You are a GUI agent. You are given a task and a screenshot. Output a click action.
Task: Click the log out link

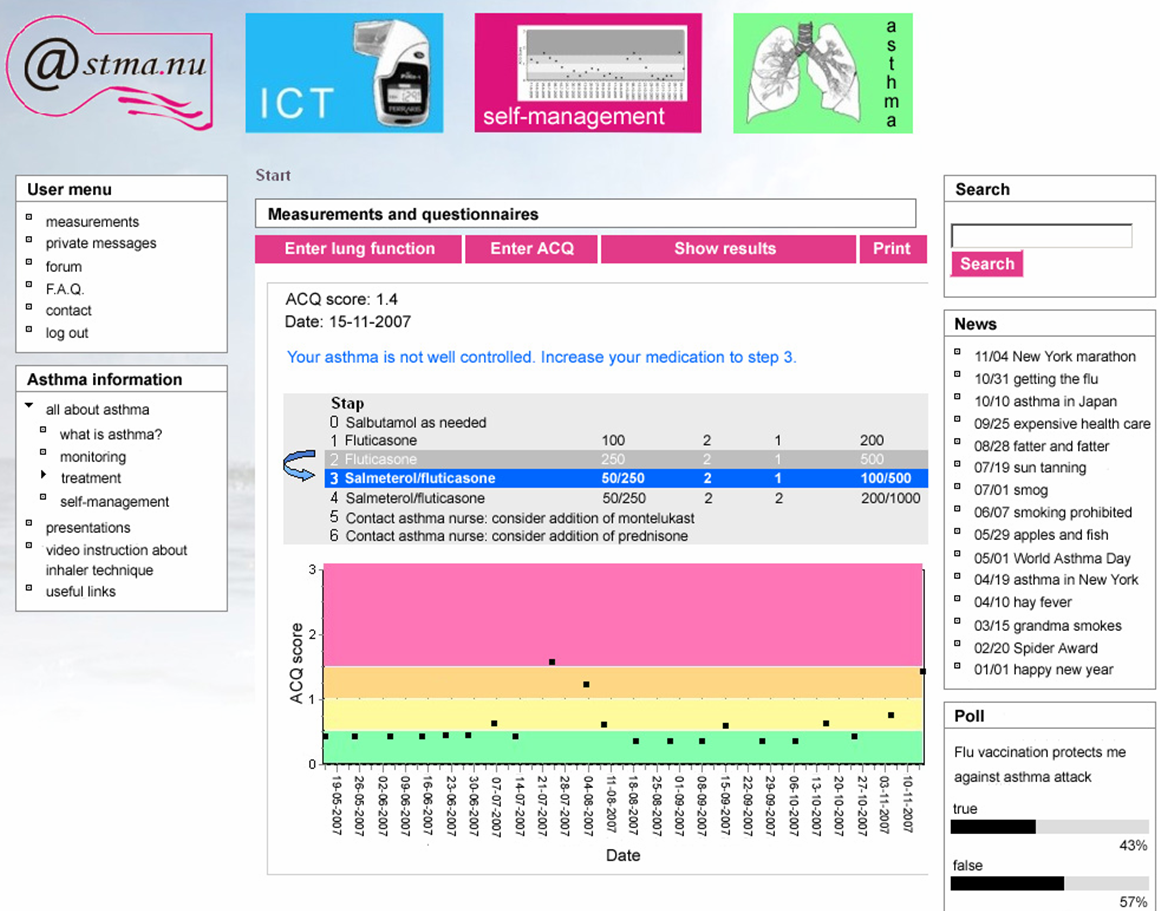pos(67,333)
